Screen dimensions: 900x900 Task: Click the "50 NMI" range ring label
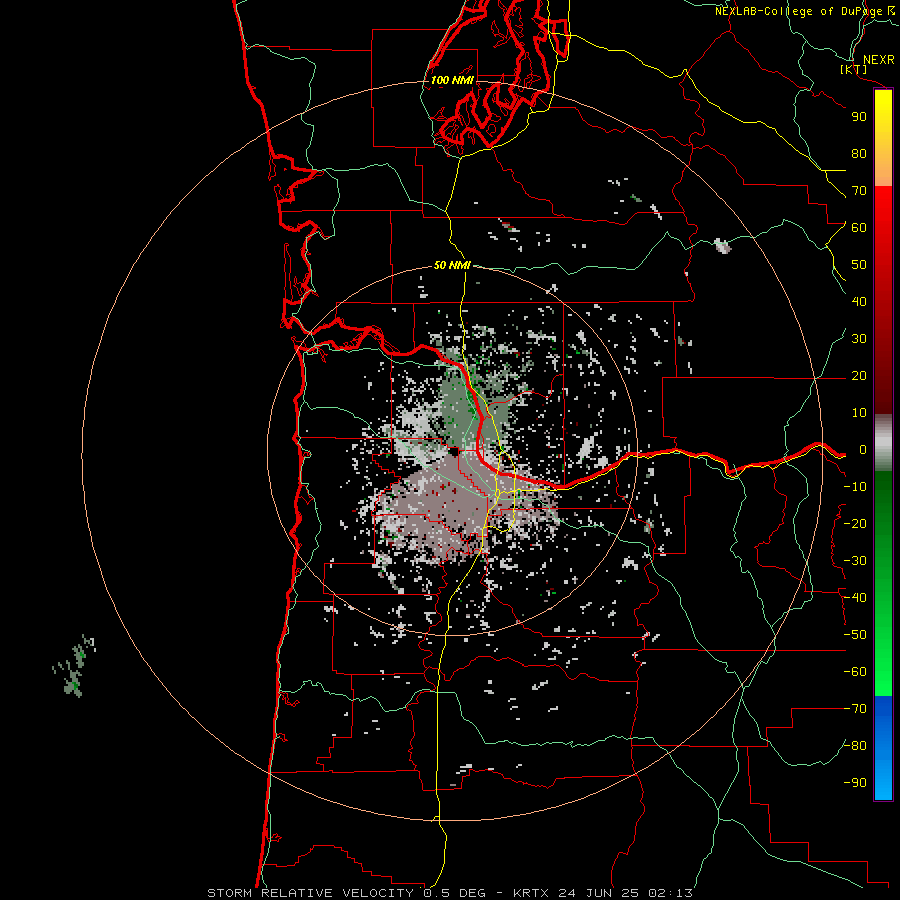point(452,265)
